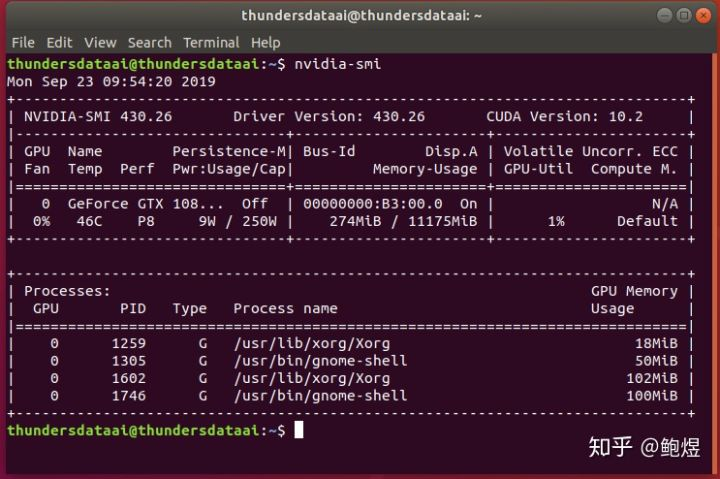Image resolution: width=720 pixels, height=479 pixels.
Task: Open the Terminal menu
Action: (x=211, y=43)
